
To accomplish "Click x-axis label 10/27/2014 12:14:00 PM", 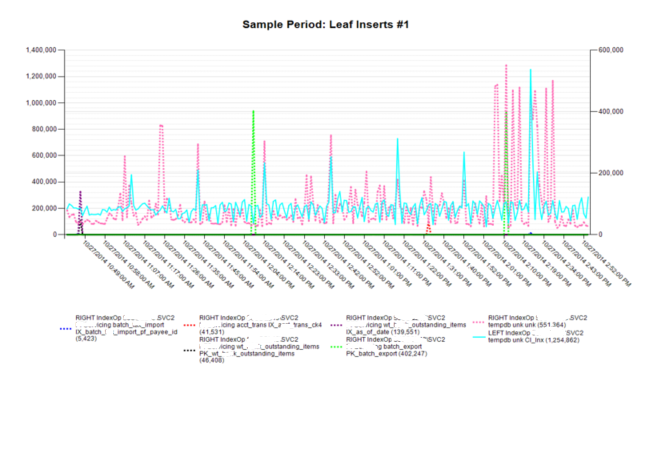I will (x=289, y=263).
